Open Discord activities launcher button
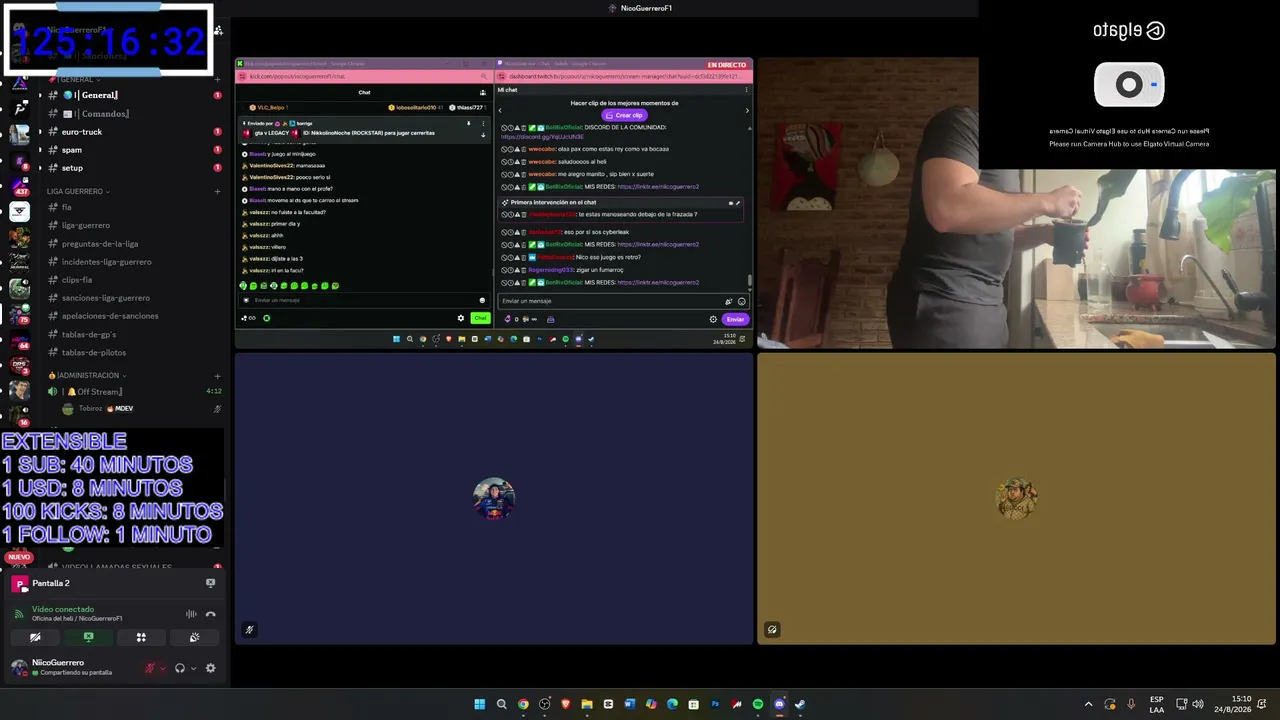The width and height of the screenshot is (1280, 720). click(141, 637)
